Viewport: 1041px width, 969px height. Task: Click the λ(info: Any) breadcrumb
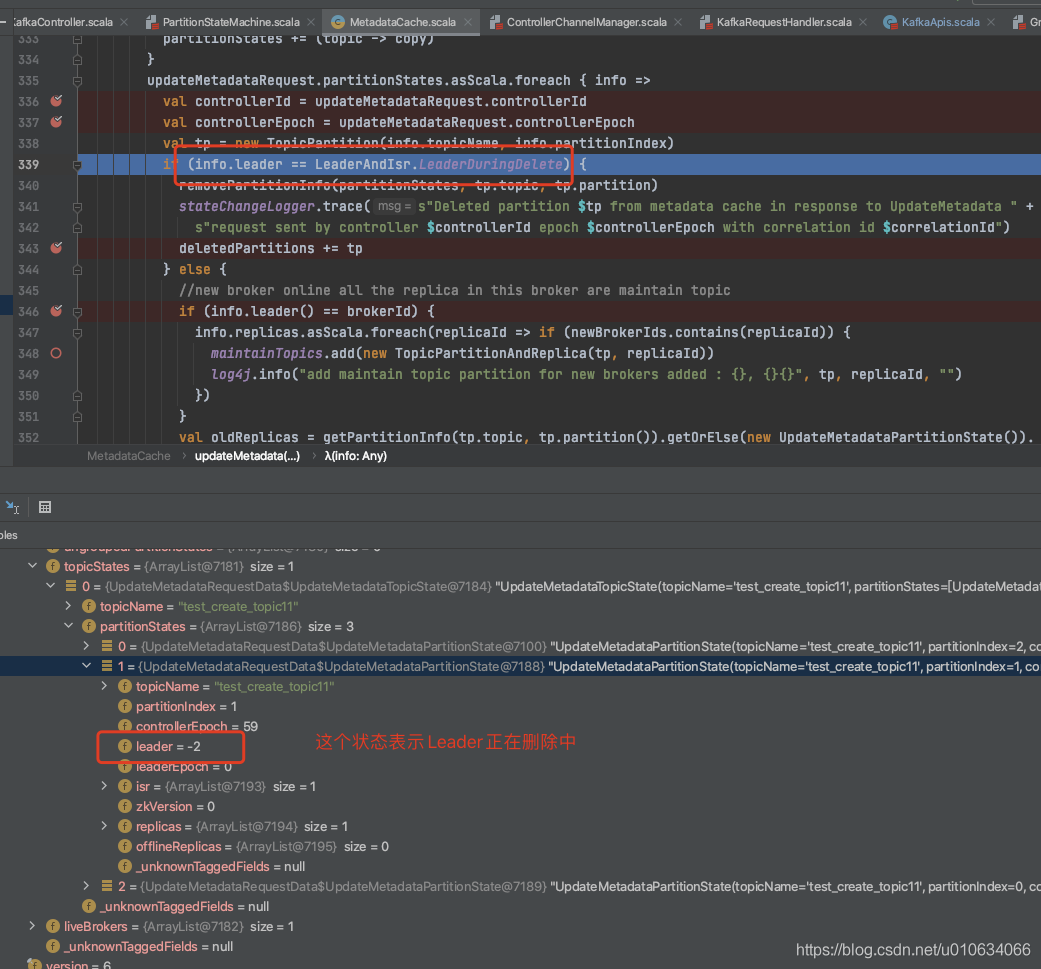(x=355, y=456)
